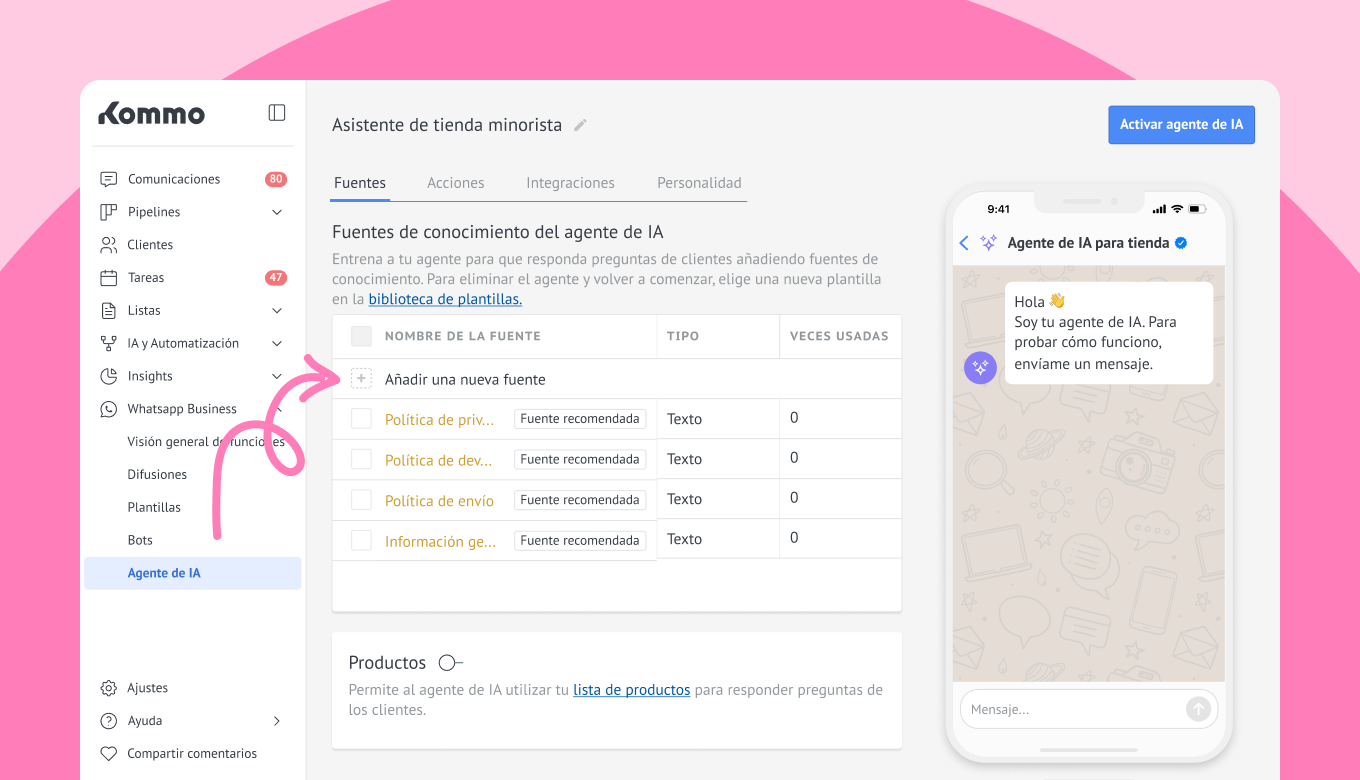Switch to the Acciones tab
The image size is (1360, 780).
455,183
